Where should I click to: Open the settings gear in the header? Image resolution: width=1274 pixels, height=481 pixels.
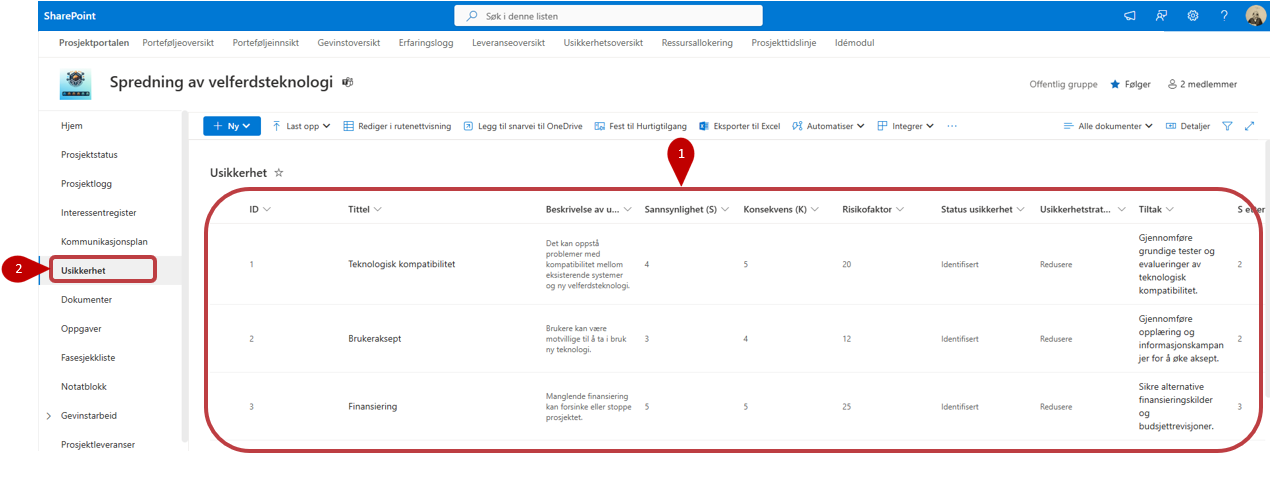1193,16
